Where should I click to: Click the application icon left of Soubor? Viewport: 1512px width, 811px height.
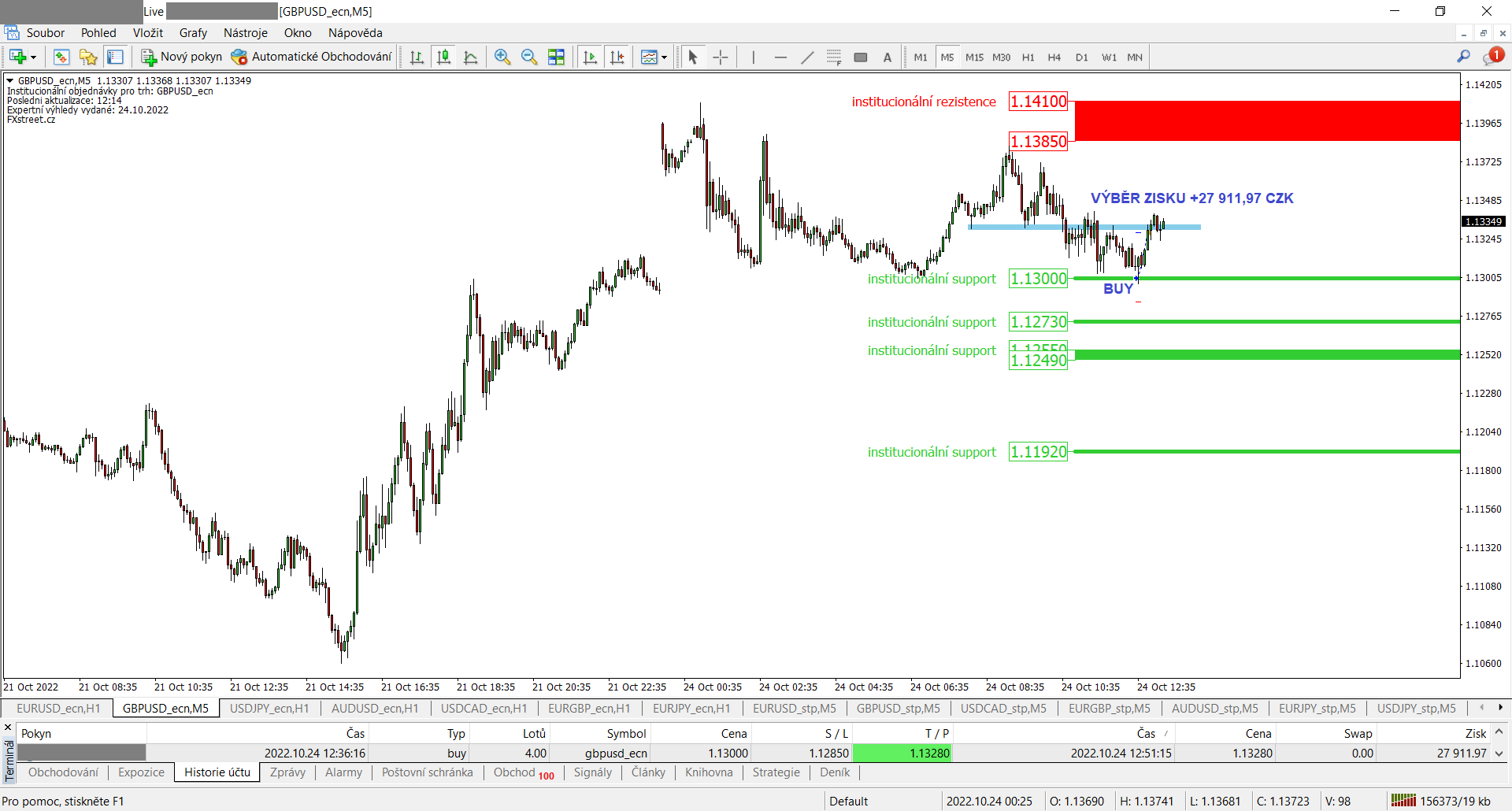pos(12,32)
